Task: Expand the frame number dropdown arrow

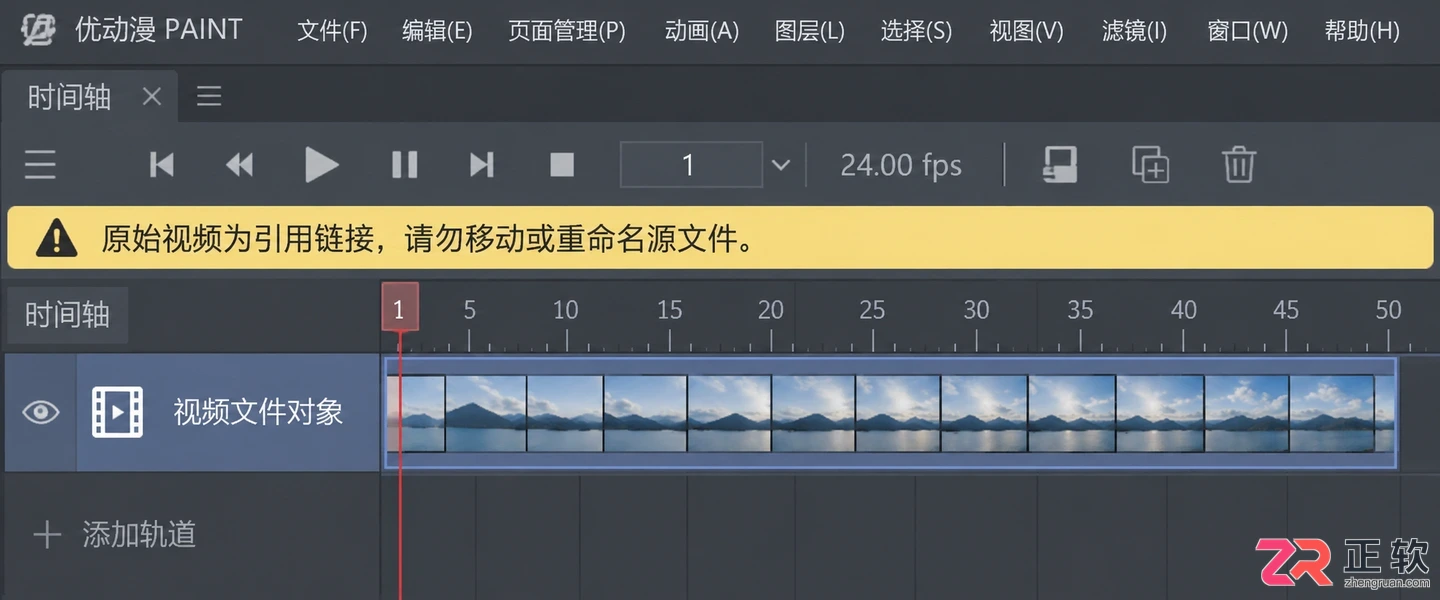Action: [x=781, y=165]
